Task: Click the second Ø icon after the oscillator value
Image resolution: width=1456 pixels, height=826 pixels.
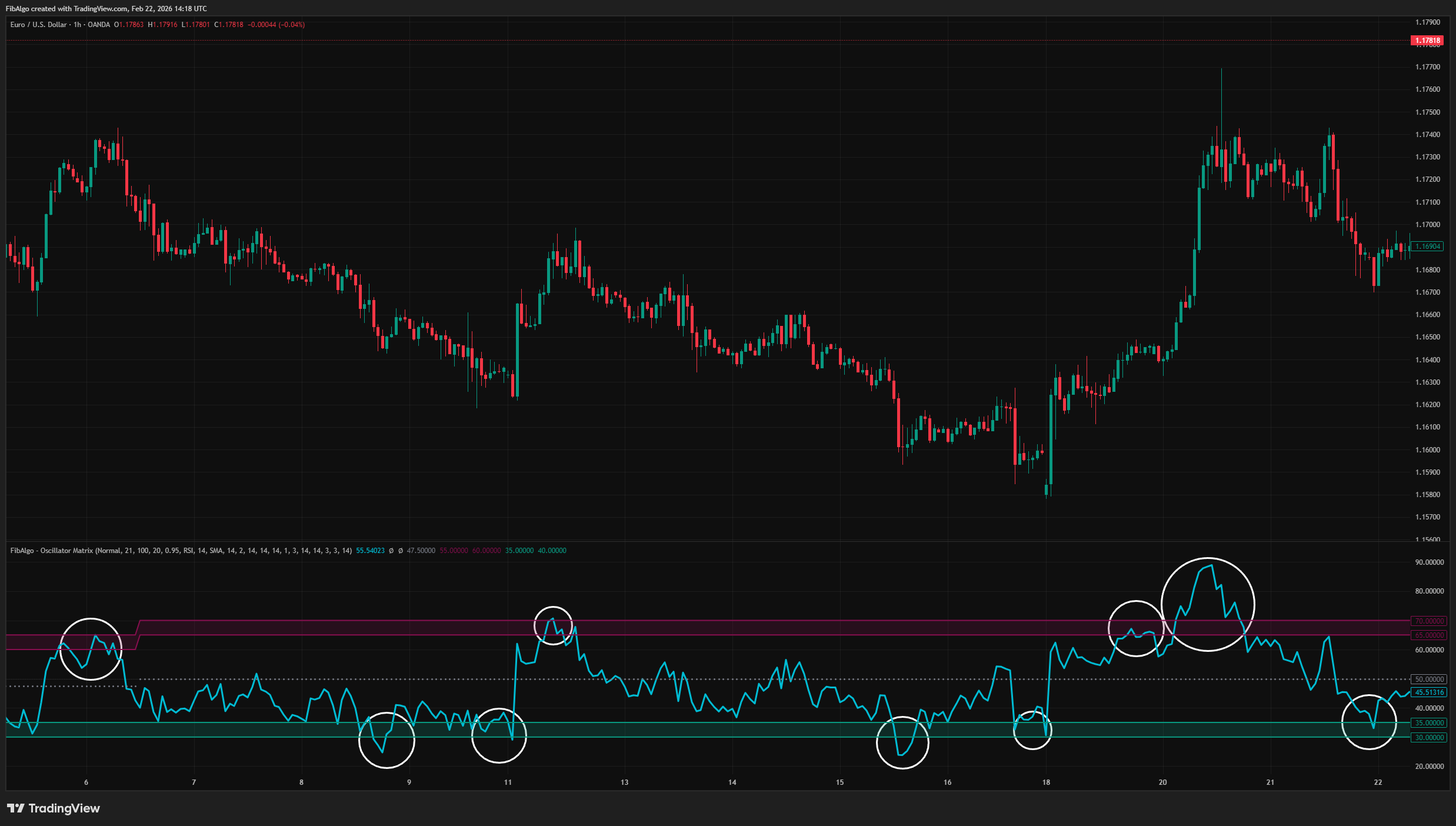Action: (401, 551)
